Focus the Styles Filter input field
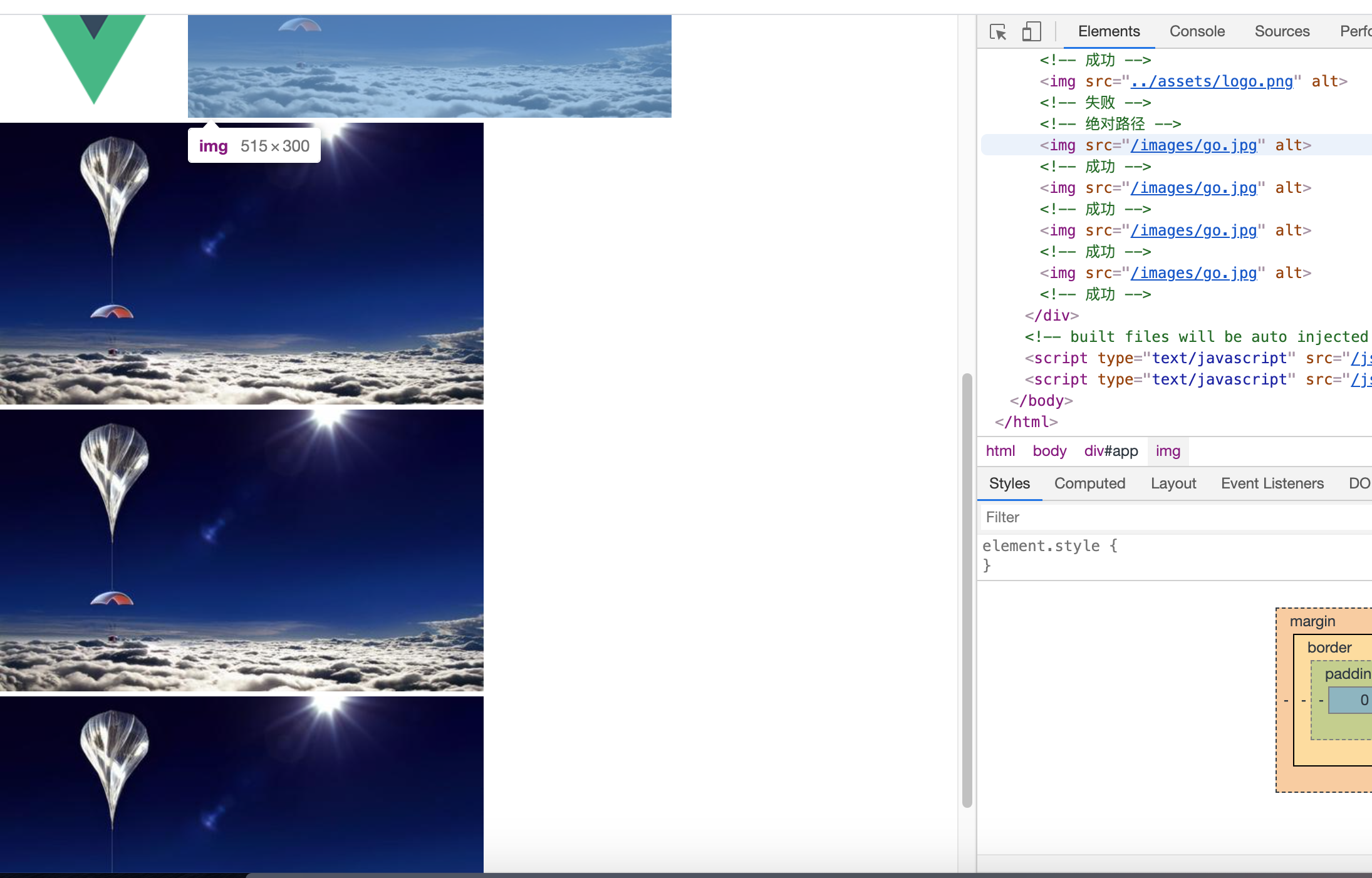Viewport: 1372px width, 878px height. click(x=1175, y=517)
